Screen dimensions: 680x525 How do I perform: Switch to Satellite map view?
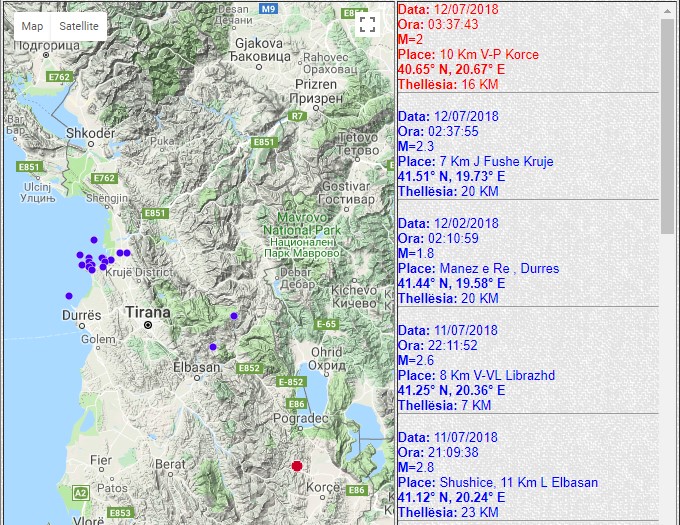coord(78,26)
